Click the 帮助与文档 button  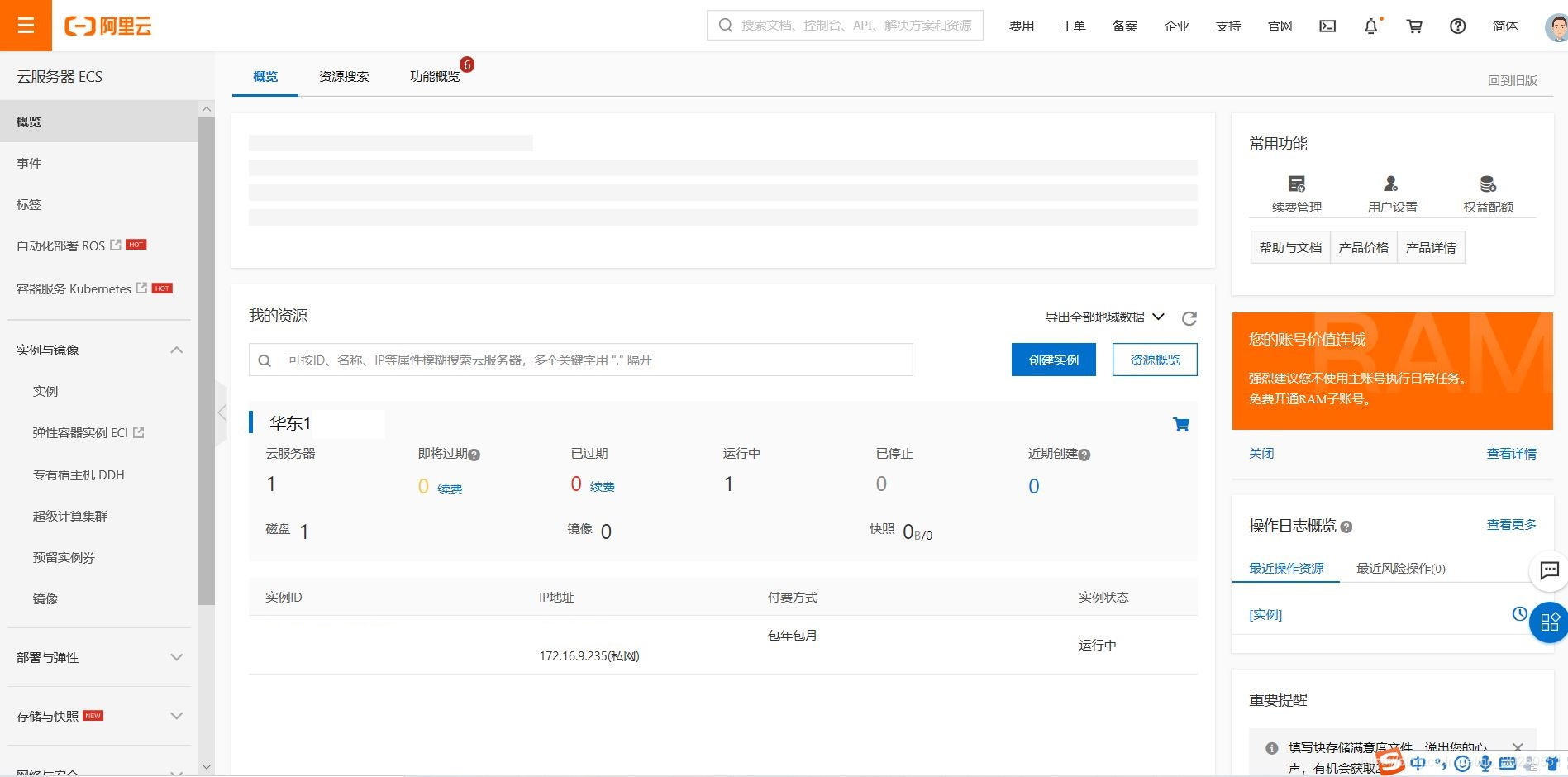pos(1290,247)
